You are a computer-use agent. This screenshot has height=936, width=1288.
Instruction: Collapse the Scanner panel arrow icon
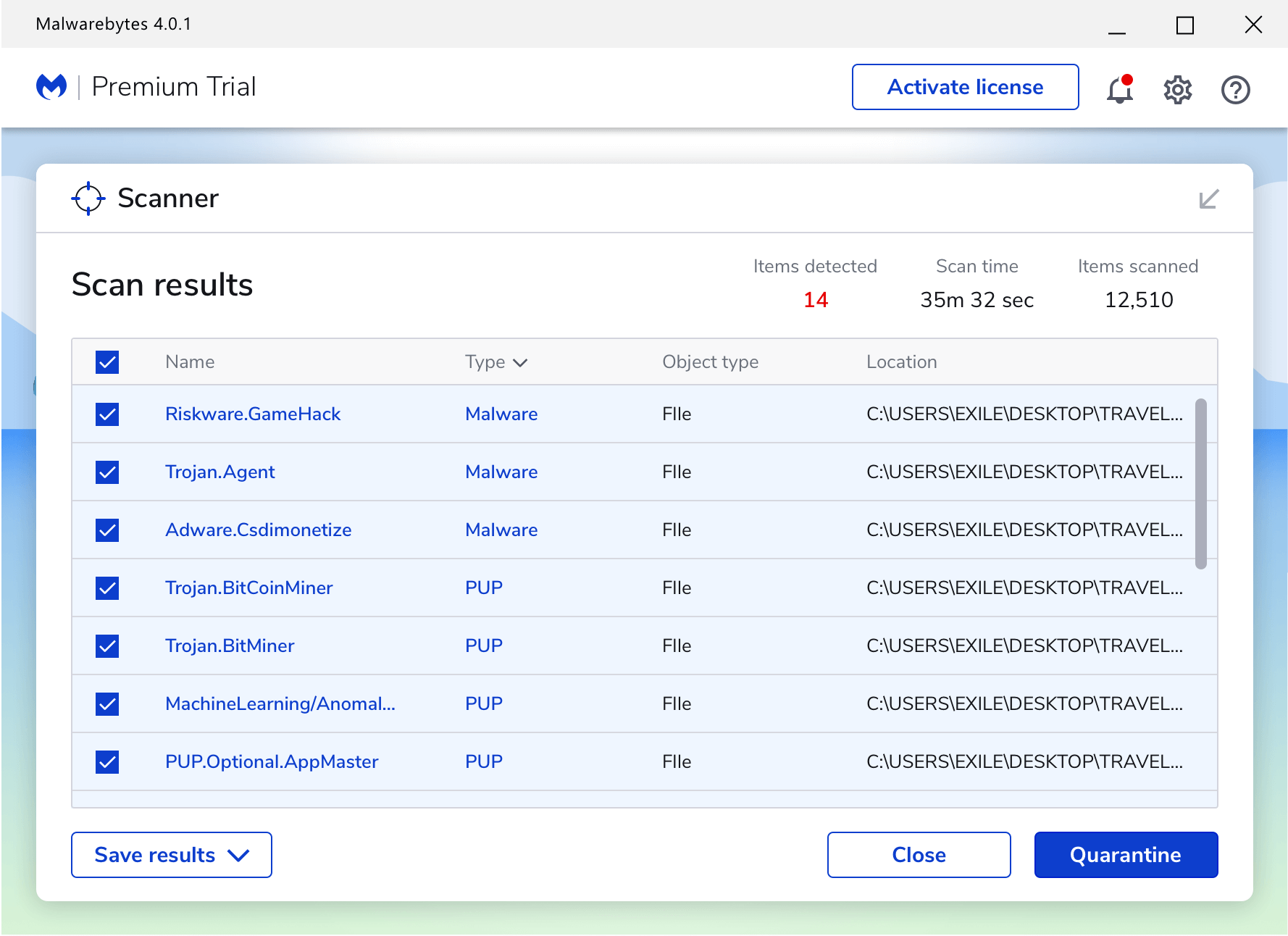pos(1209,199)
